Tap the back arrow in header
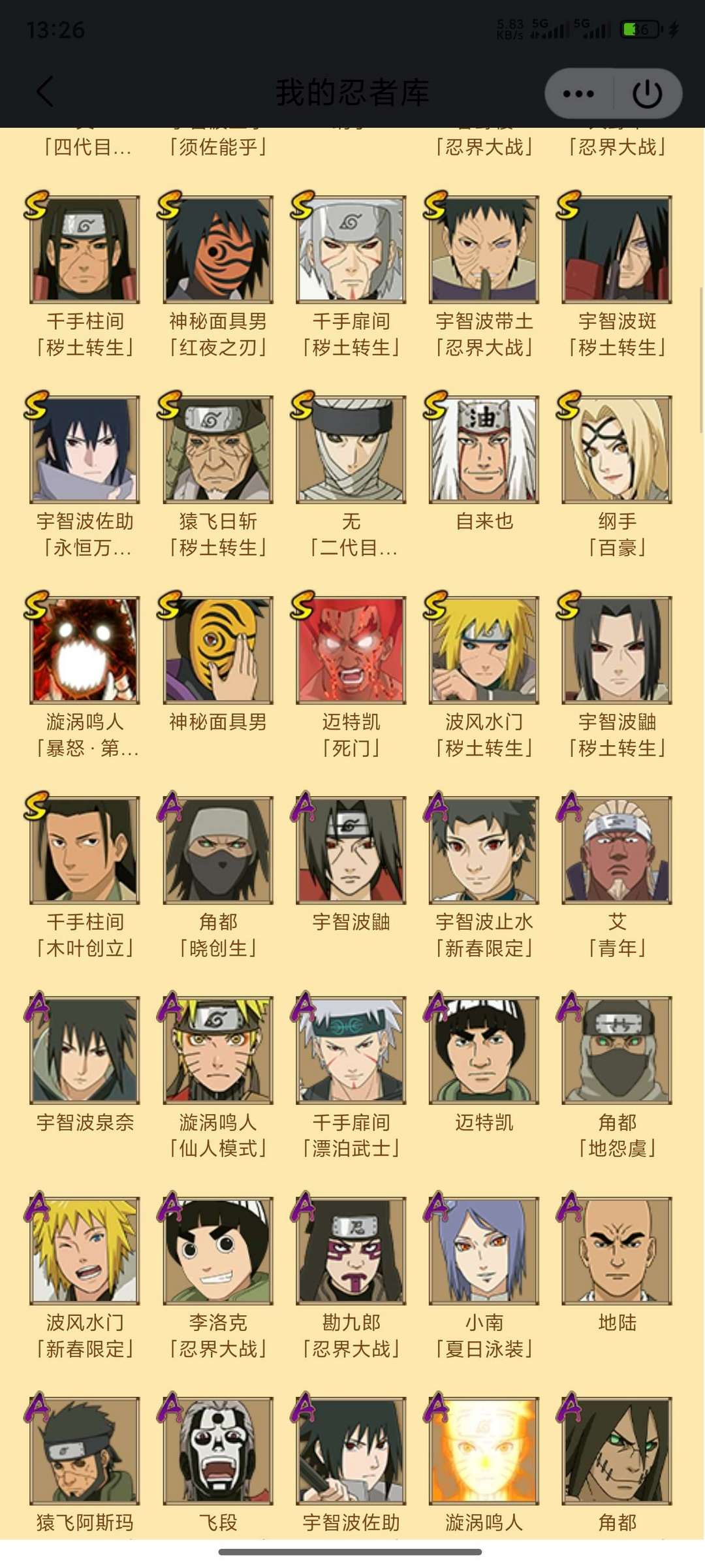Viewport: 705px width, 1568px height. [x=44, y=92]
